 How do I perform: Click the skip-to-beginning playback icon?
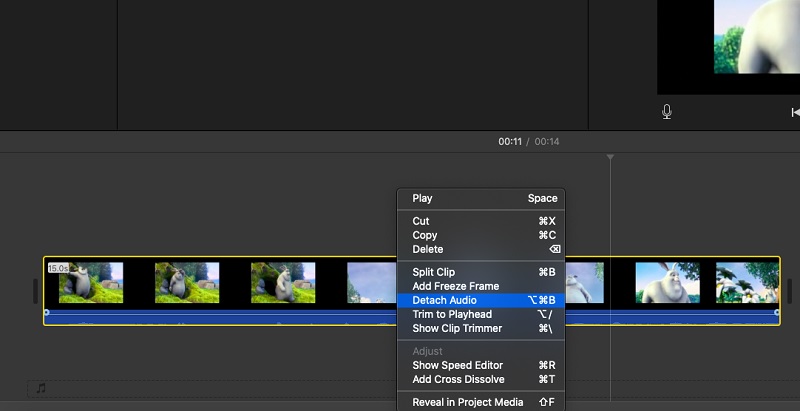[x=795, y=112]
